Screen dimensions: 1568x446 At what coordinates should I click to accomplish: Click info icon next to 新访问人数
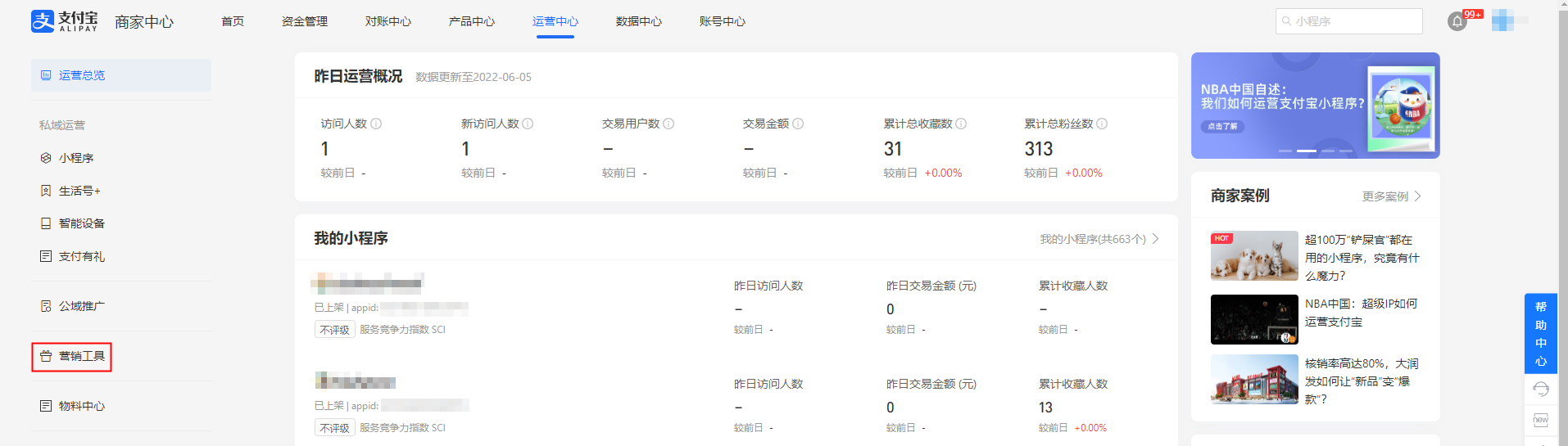click(528, 124)
